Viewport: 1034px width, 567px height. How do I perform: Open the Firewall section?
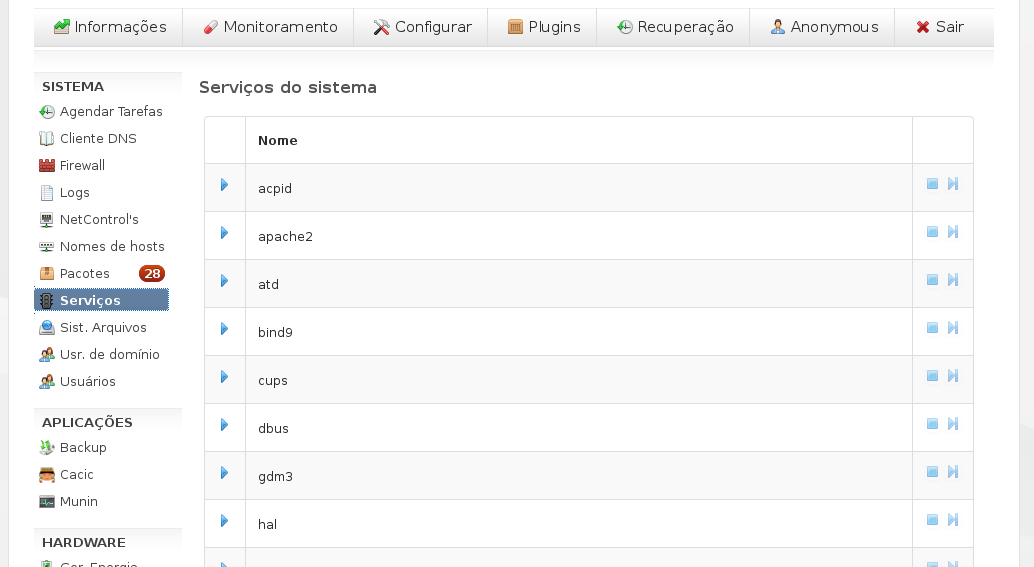(72, 165)
